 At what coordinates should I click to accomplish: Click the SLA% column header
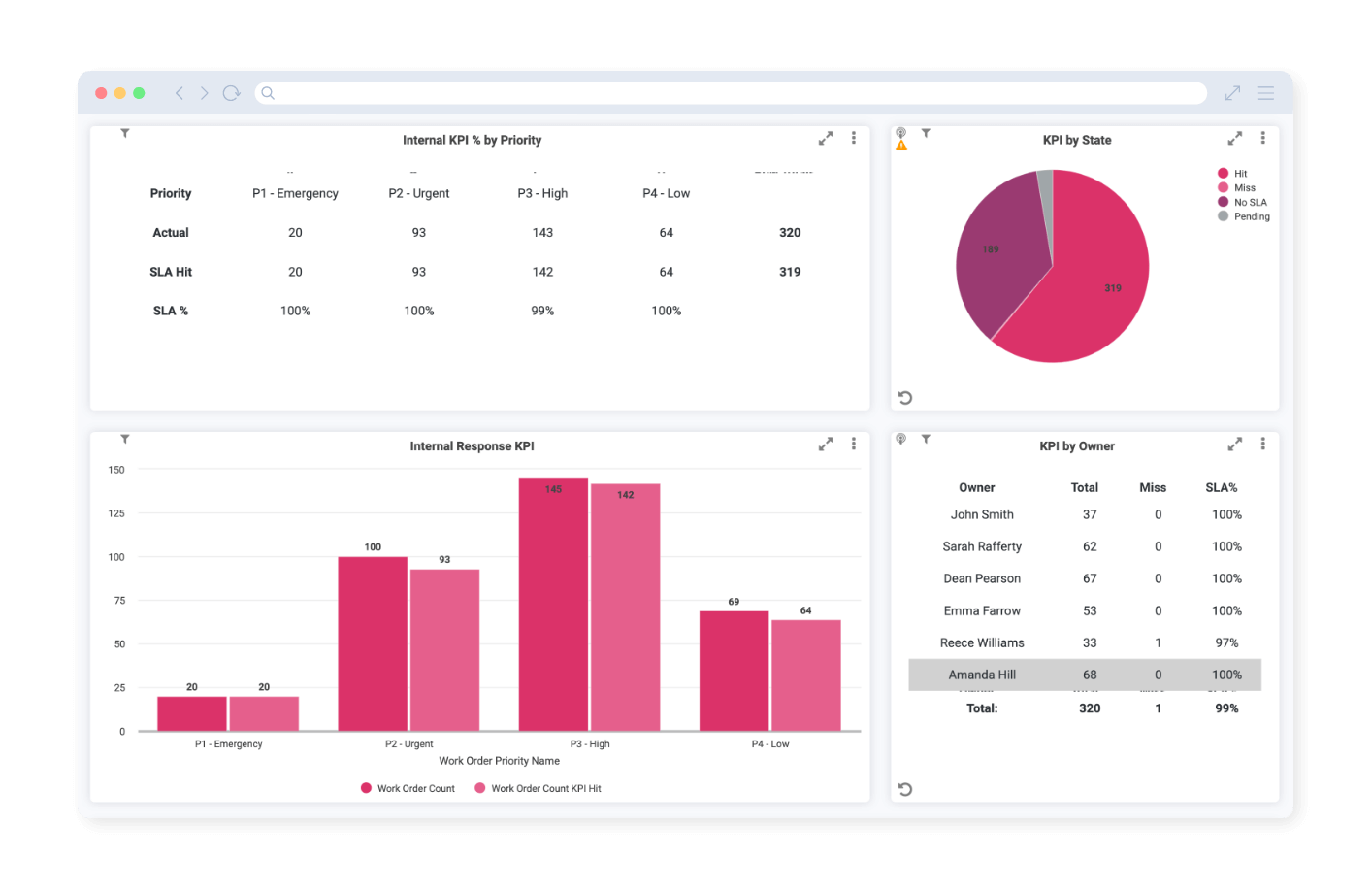1222,487
